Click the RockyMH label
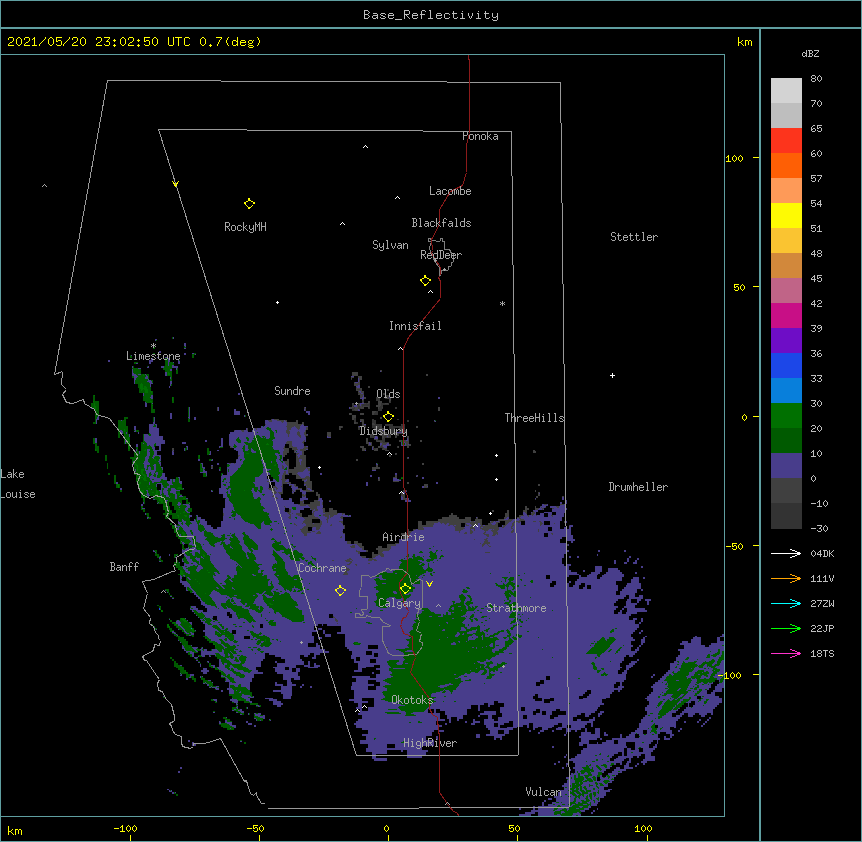Image resolution: width=862 pixels, height=842 pixels. (245, 227)
